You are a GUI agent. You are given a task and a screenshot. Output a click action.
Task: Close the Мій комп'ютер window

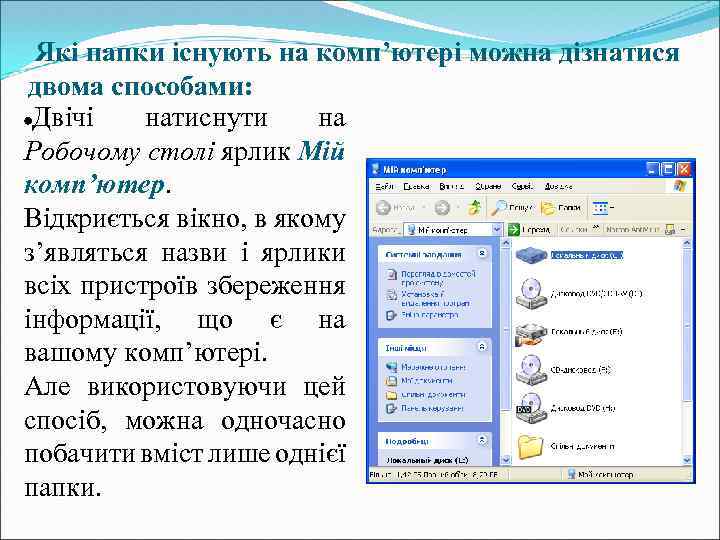pyautogui.click(x=684, y=169)
